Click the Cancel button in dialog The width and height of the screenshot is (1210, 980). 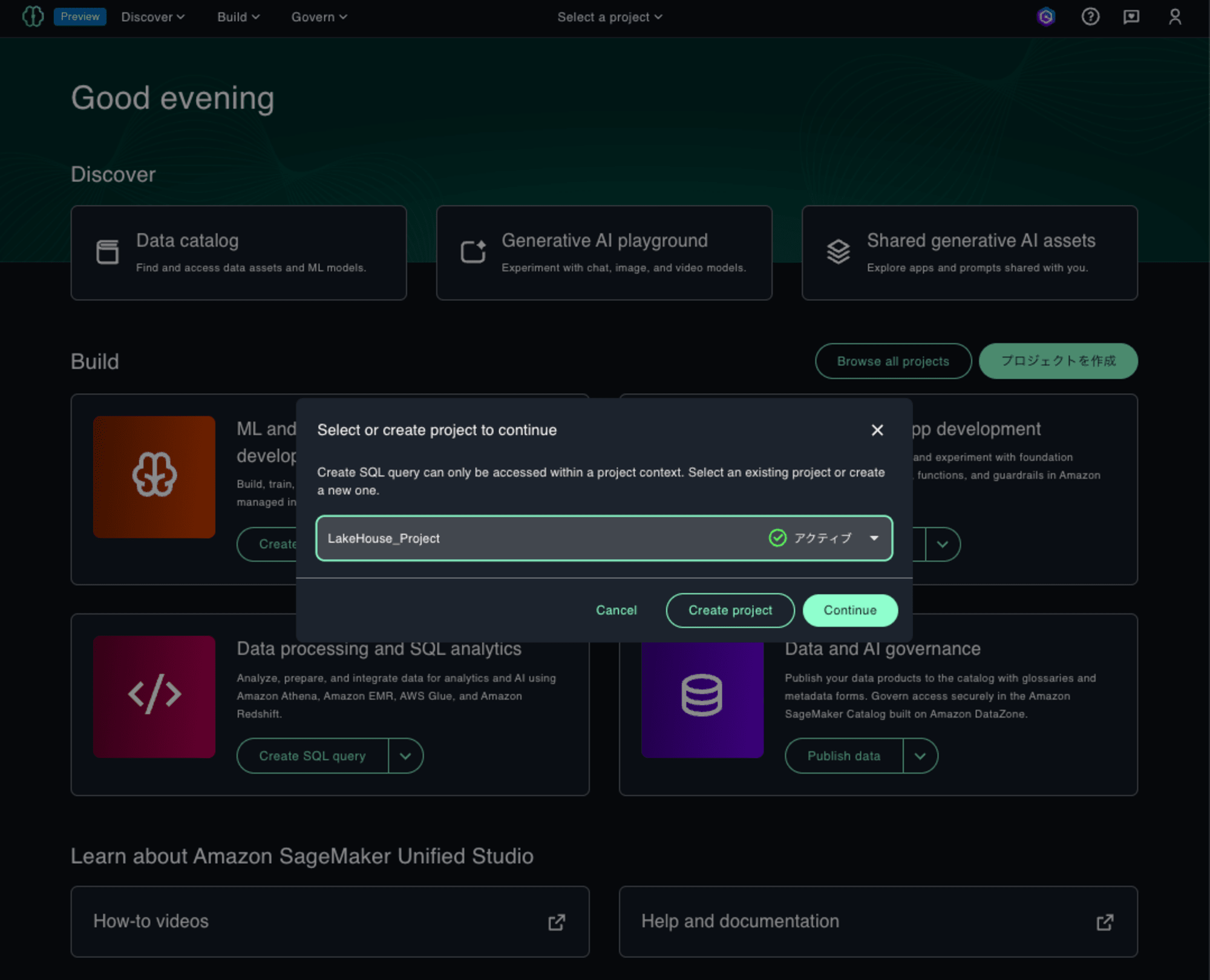tap(616, 610)
